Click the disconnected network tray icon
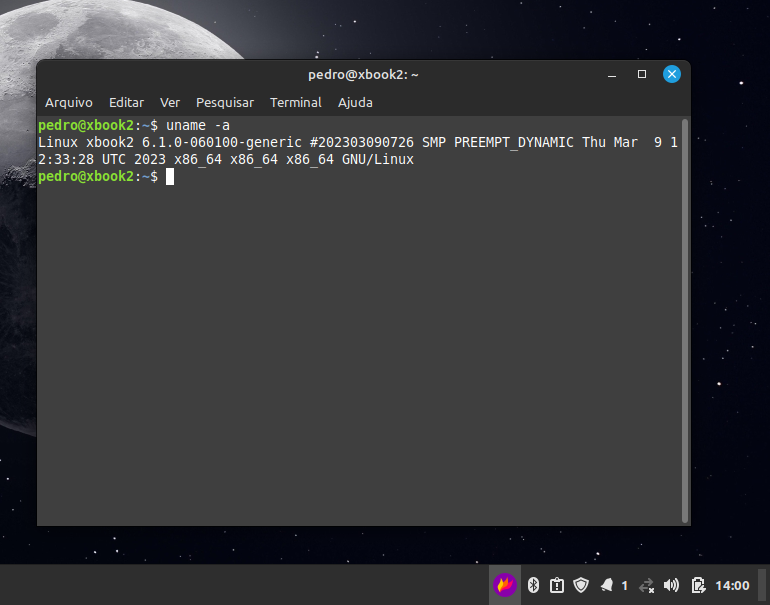 (x=646, y=585)
